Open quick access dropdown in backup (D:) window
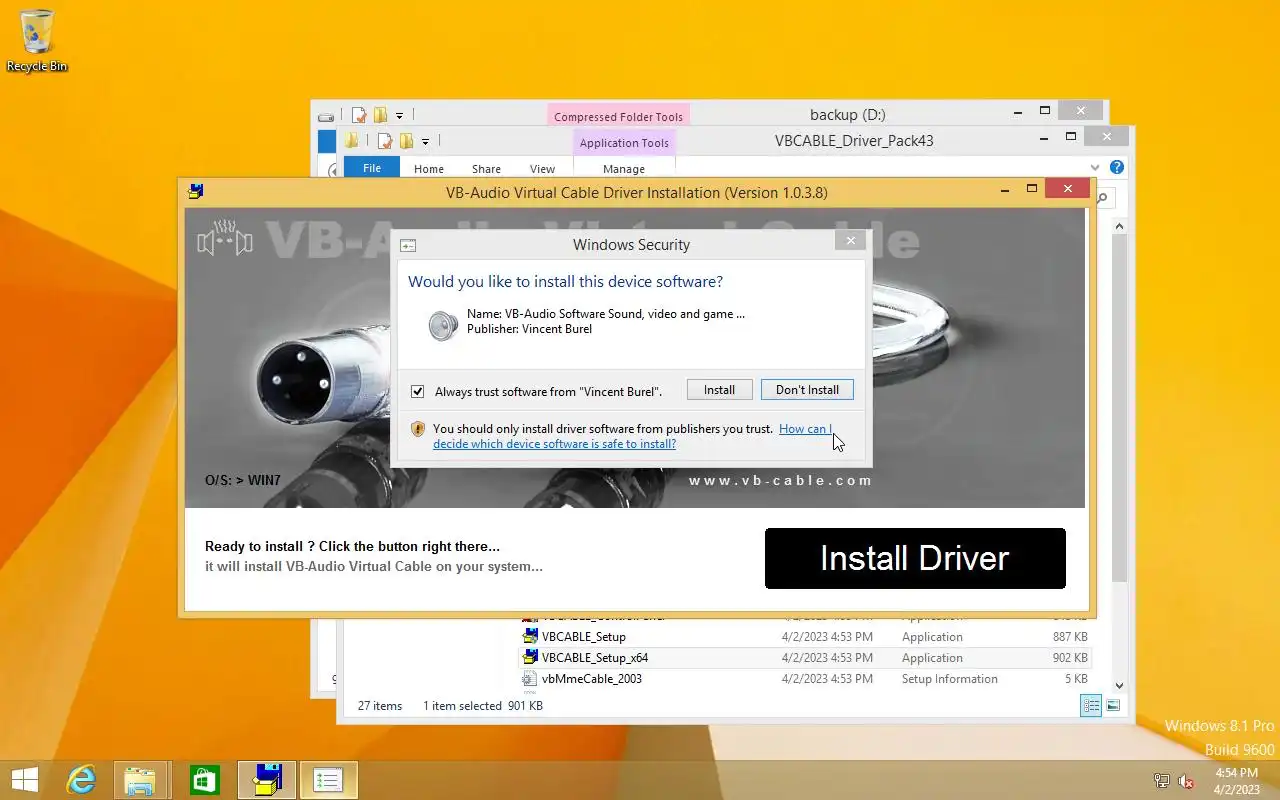The width and height of the screenshot is (1280, 800). coord(400,116)
